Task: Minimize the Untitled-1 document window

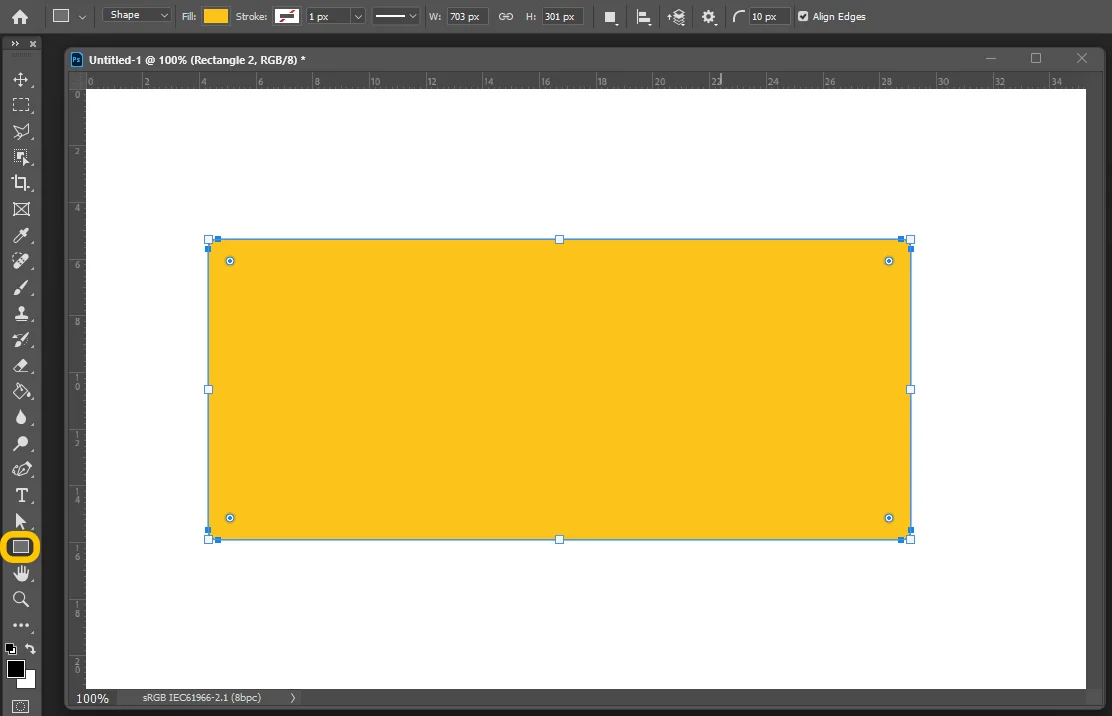Action: point(991,58)
